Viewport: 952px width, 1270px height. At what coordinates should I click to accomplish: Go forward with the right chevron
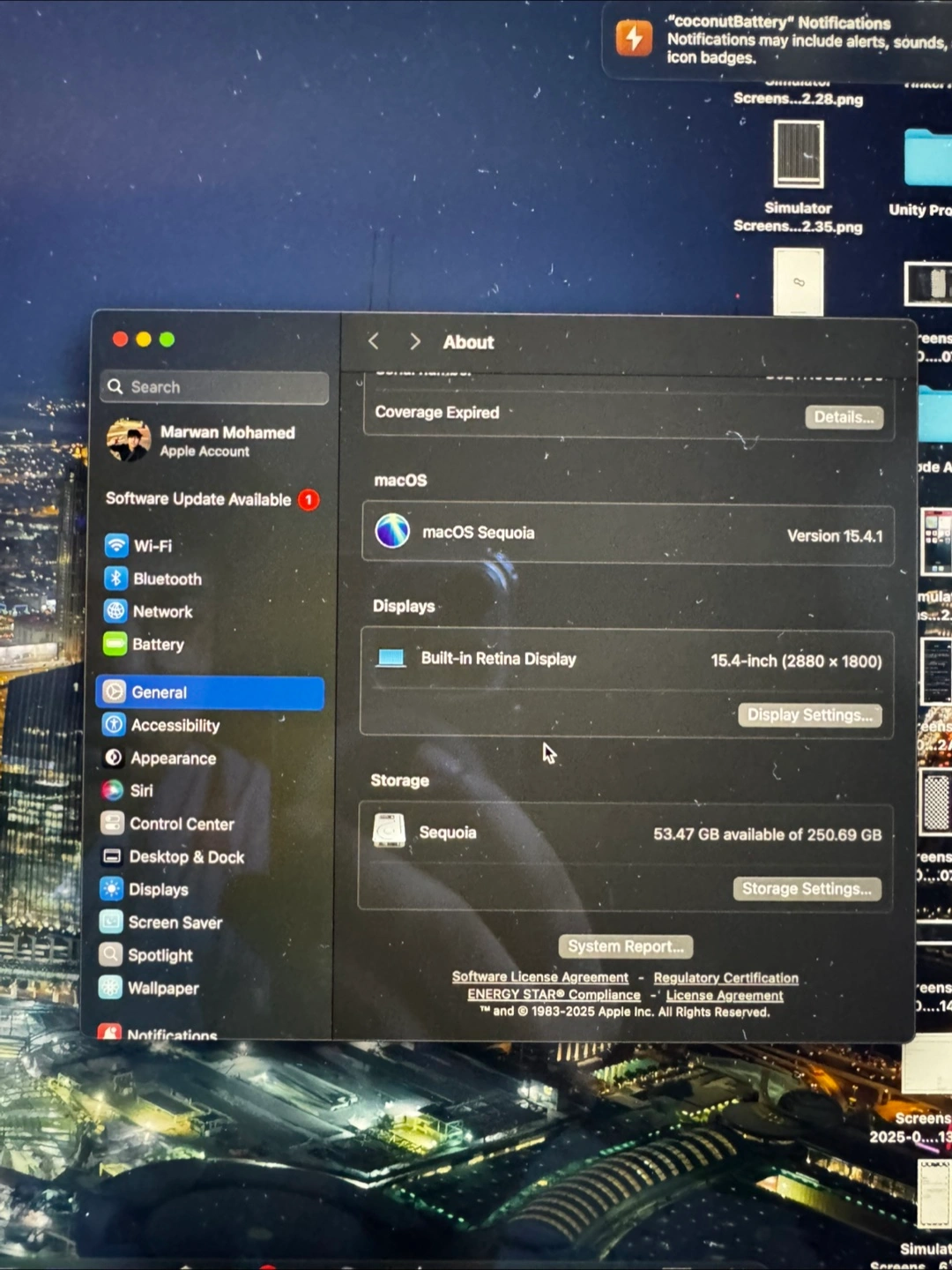point(414,341)
